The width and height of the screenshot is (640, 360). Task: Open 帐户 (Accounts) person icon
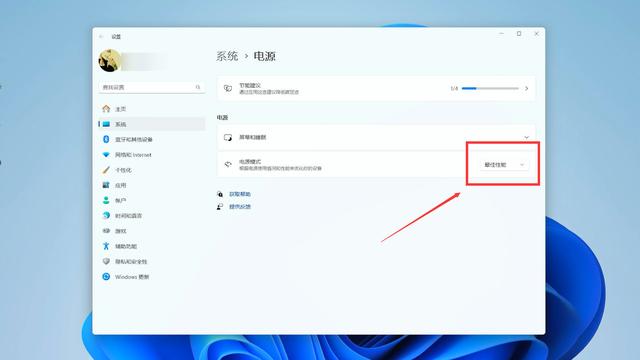coord(106,200)
